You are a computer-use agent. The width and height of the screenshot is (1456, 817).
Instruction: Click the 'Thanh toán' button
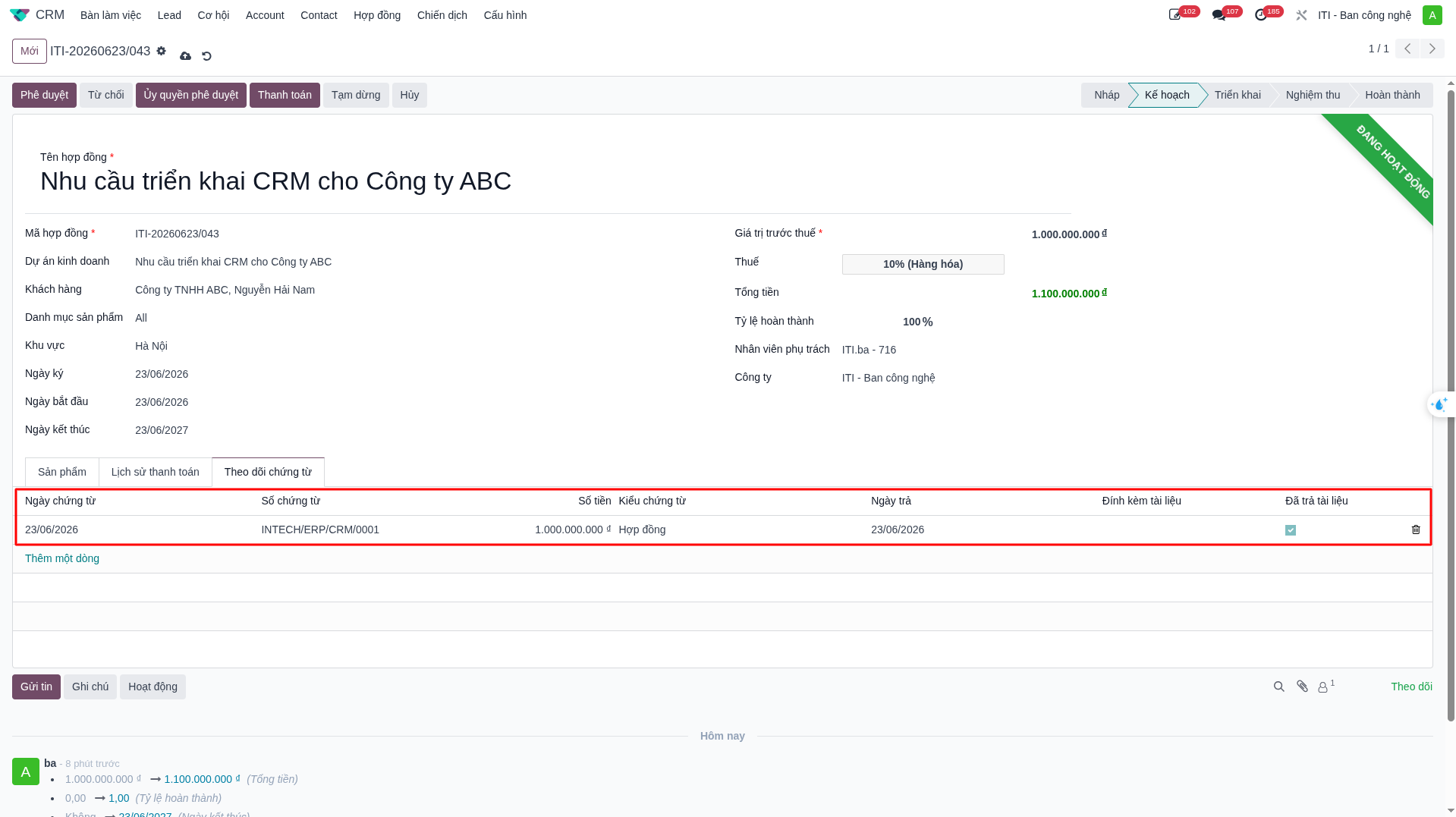285,95
